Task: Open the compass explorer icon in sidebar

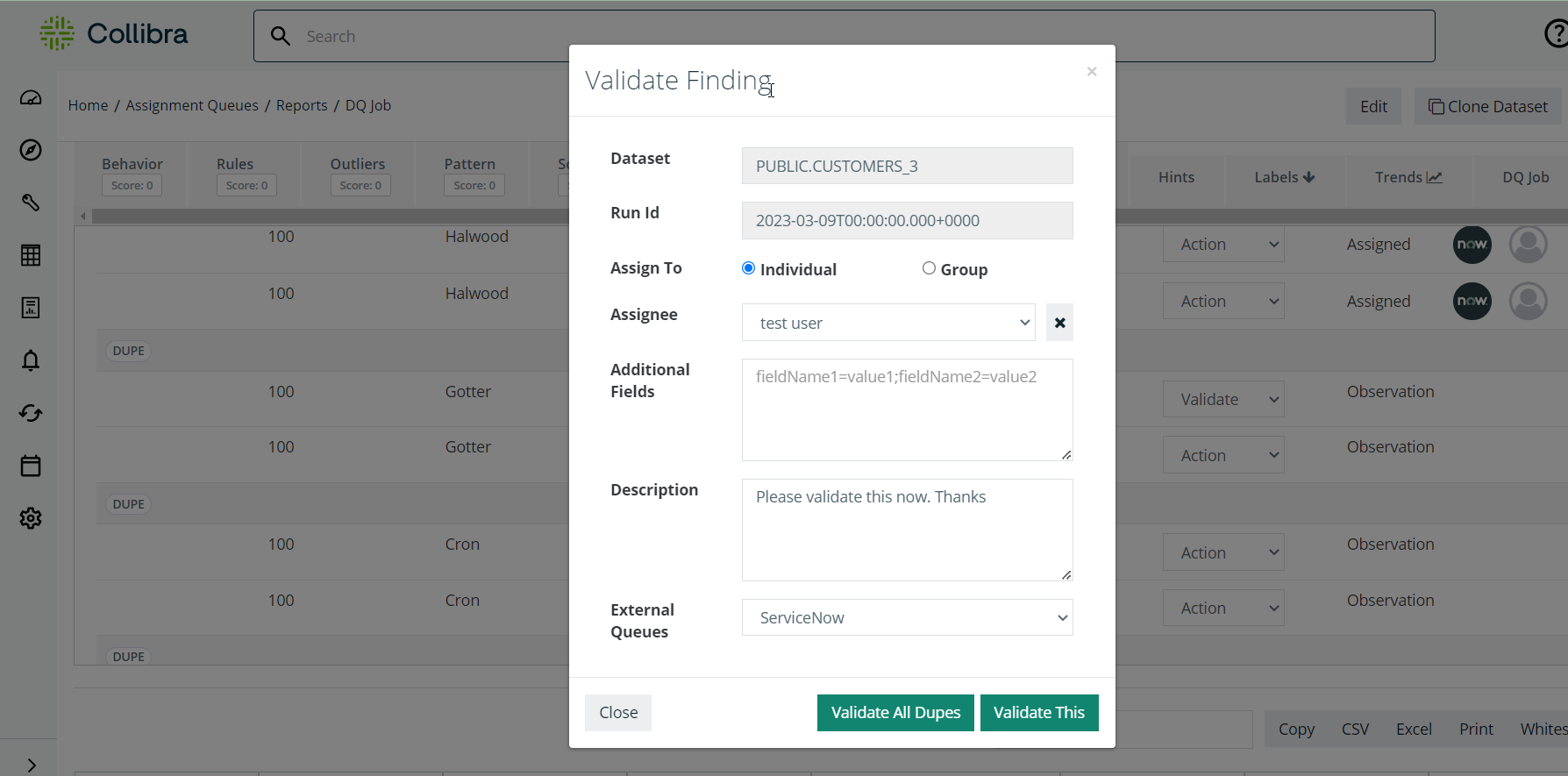Action: [x=31, y=150]
